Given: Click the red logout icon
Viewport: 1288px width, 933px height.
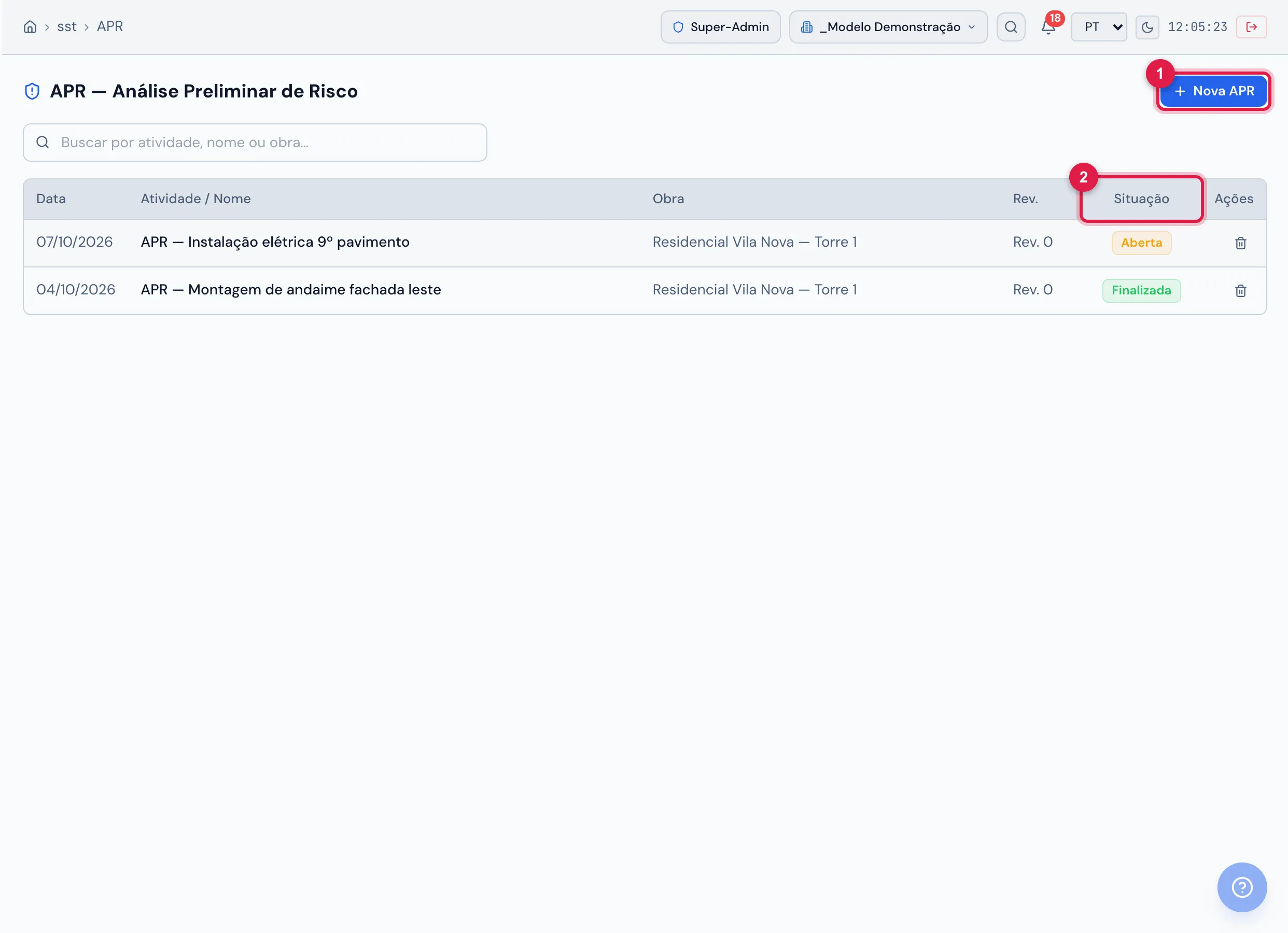Looking at the screenshot, I should point(1252,26).
